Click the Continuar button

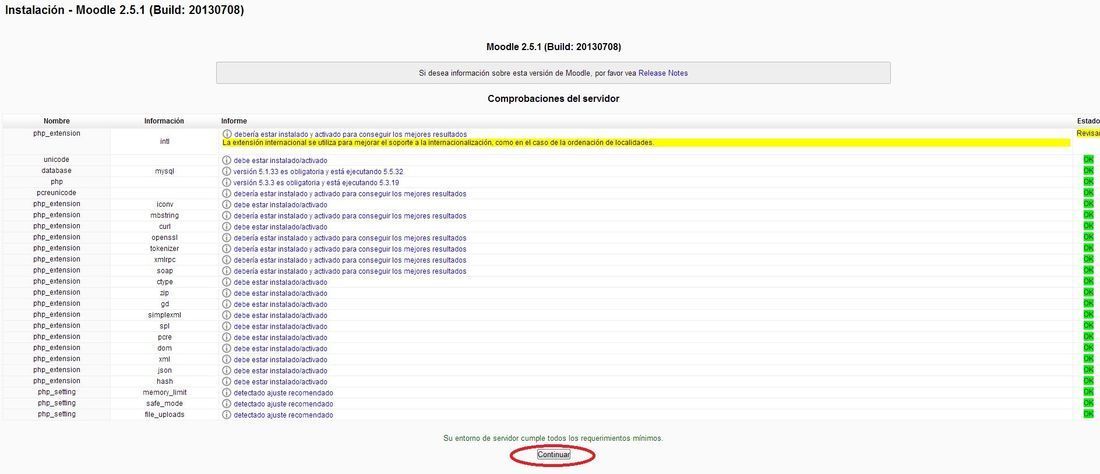[x=554, y=455]
